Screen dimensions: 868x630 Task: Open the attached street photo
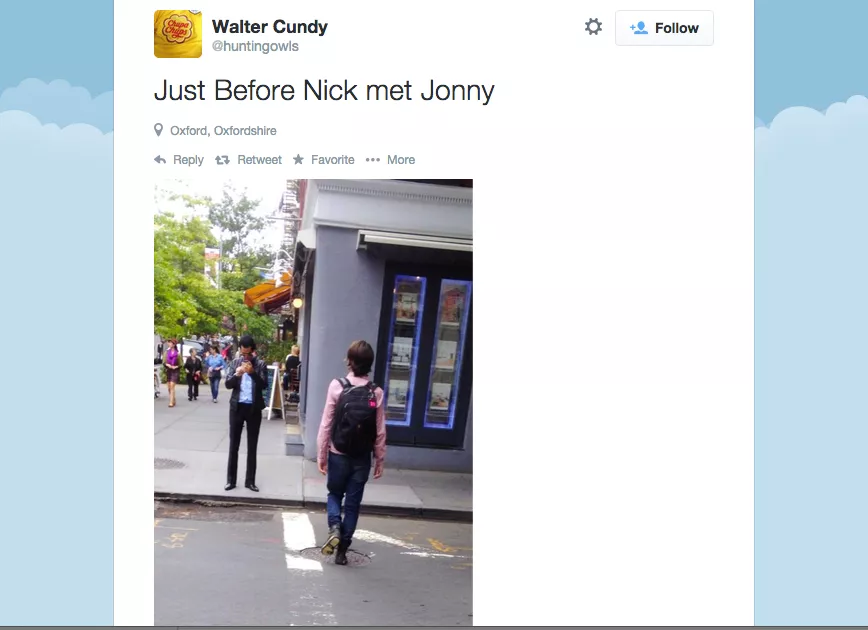[x=313, y=402]
